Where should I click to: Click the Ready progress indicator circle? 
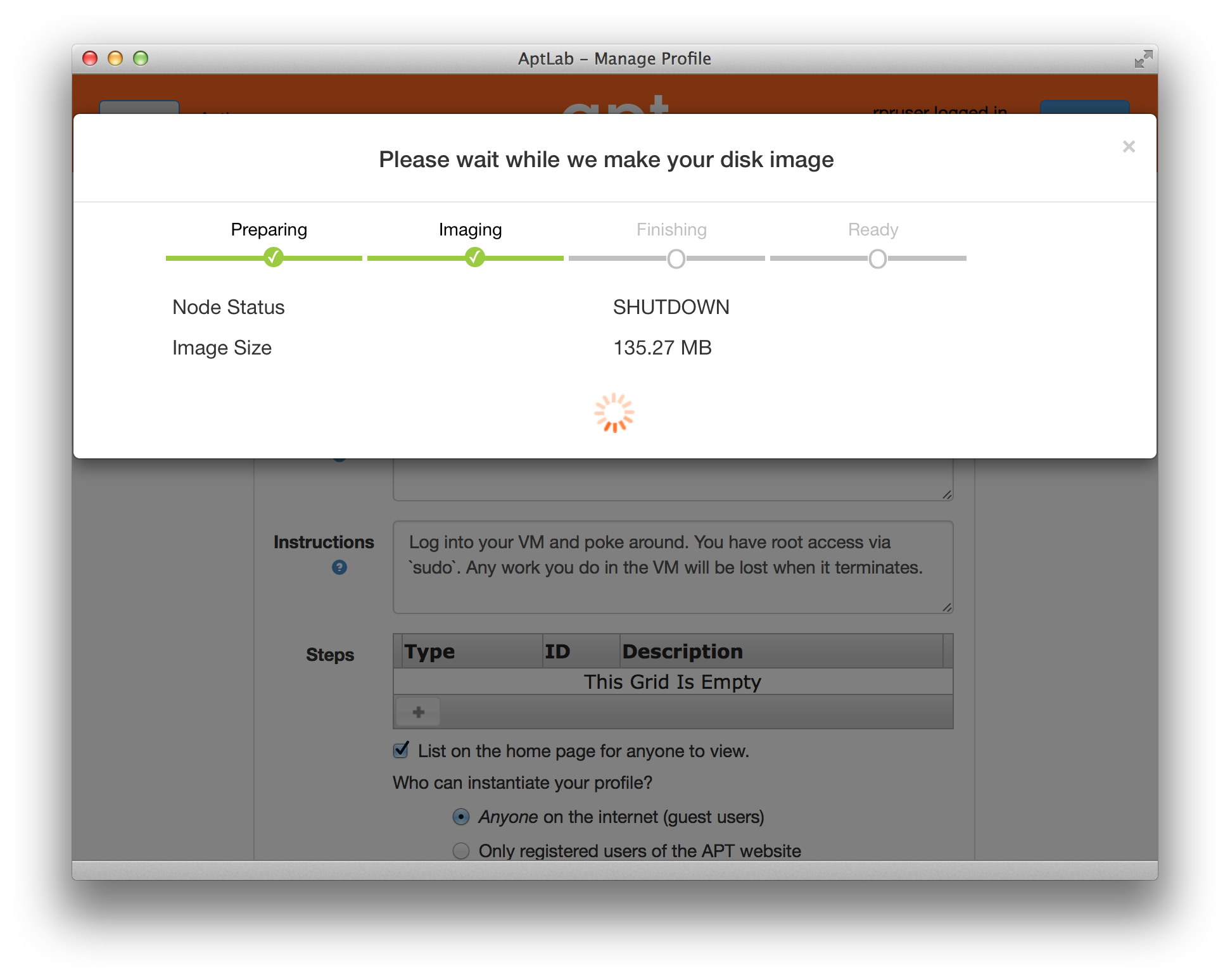[877, 259]
